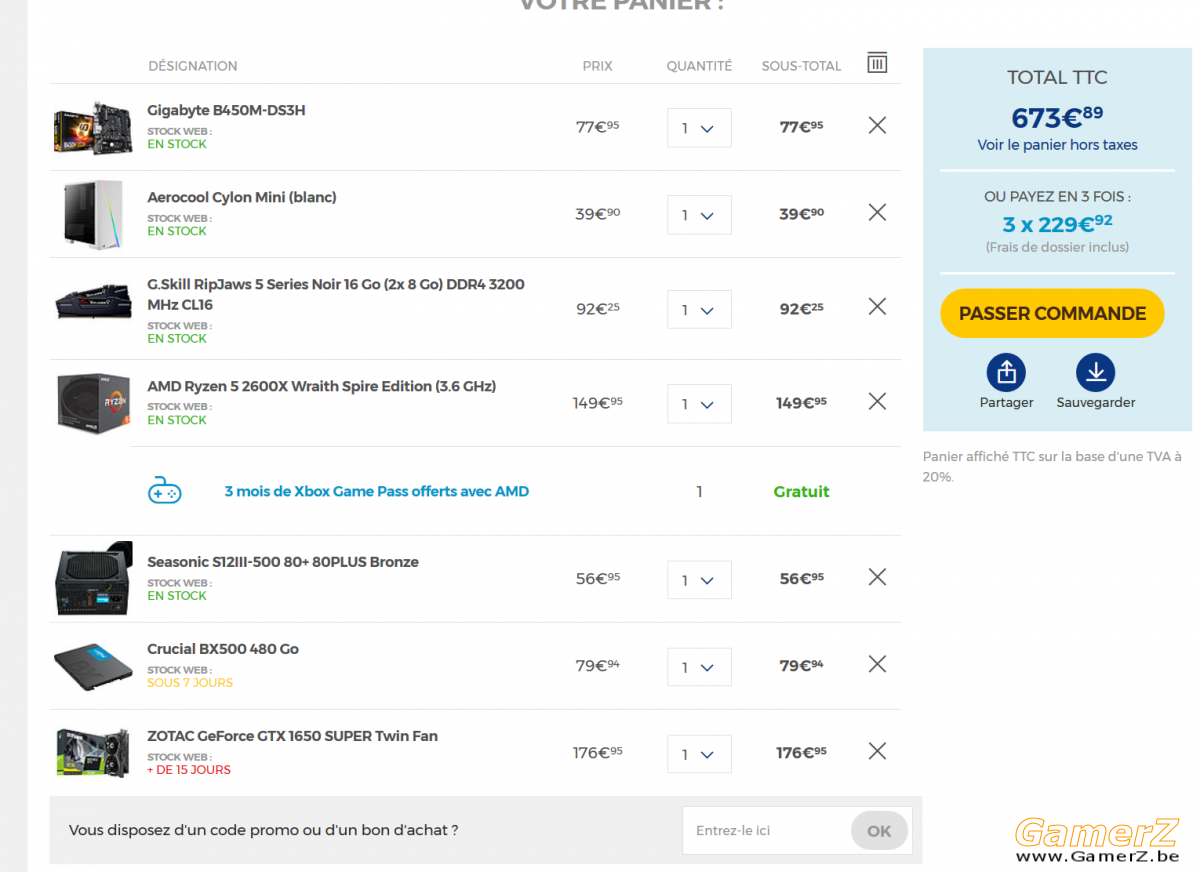1200x872 pixels.
Task: Remove Aerocool Cylon Mini from cart
Action: (x=877, y=212)
